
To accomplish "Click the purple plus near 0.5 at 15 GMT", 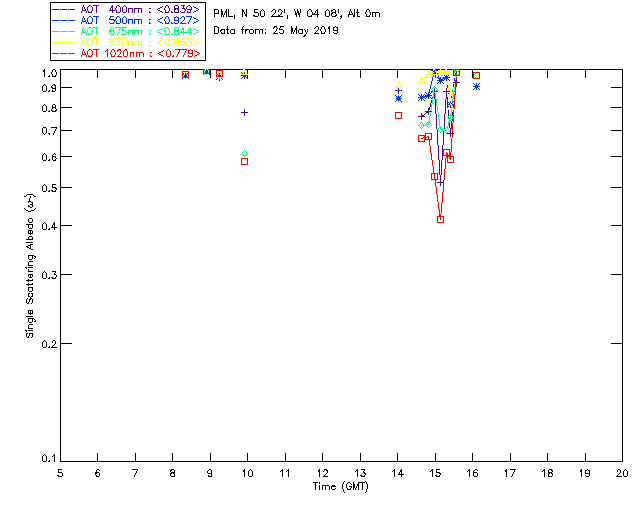I will (x=440, y=183).
